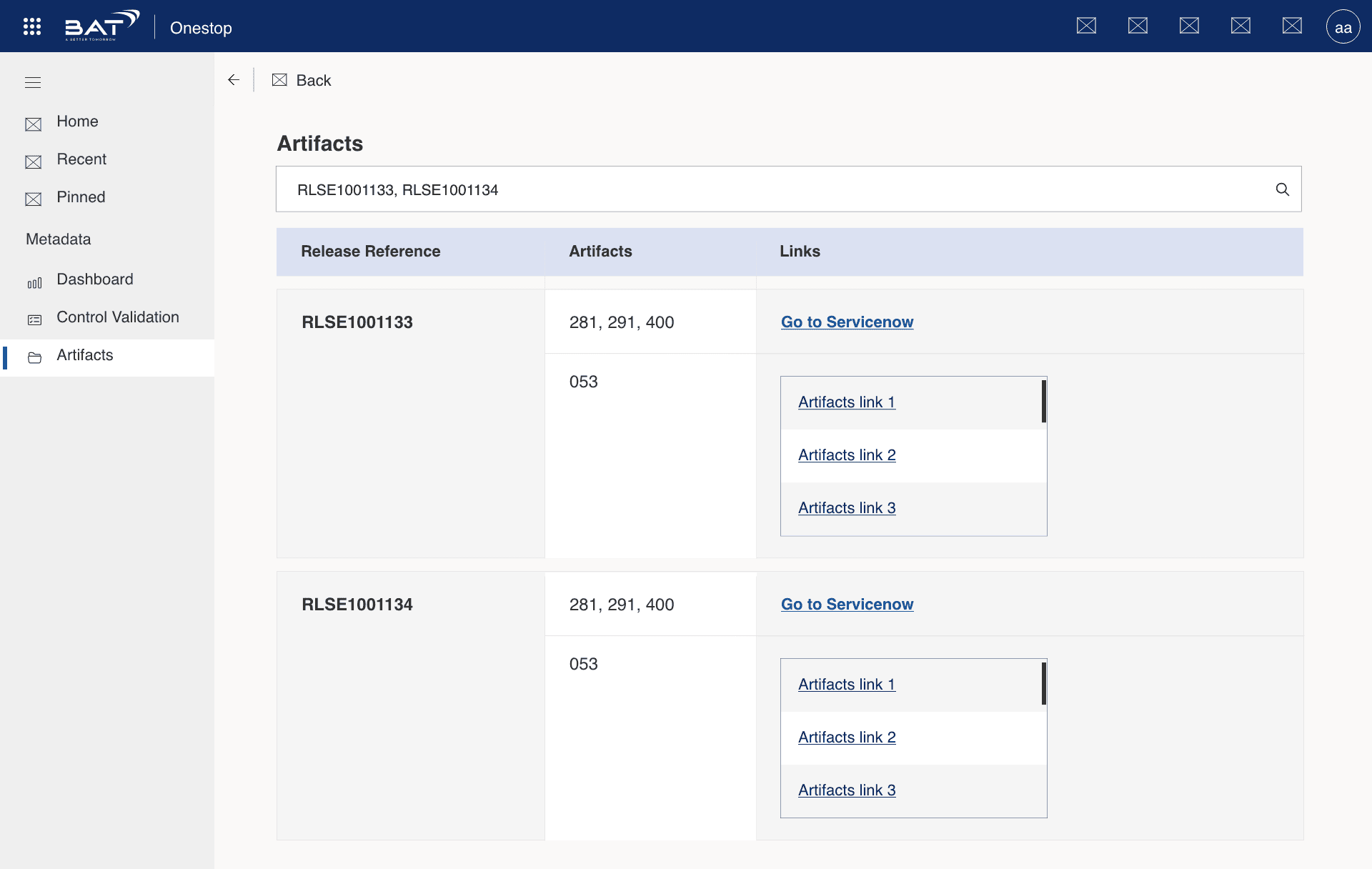1372x869 pixels.
Task: Open Artifacts link 3 under RLSE1001134
Action: (847, 790)
